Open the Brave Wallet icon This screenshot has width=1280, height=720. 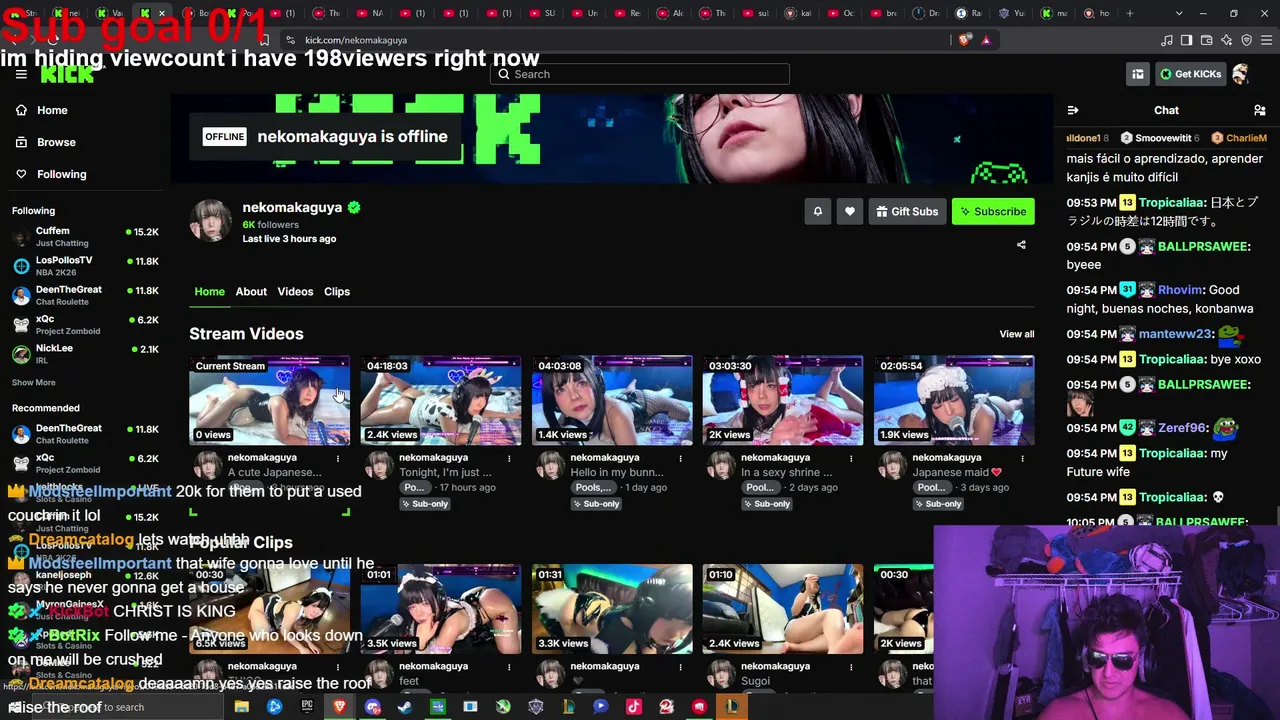(1206, 40)
